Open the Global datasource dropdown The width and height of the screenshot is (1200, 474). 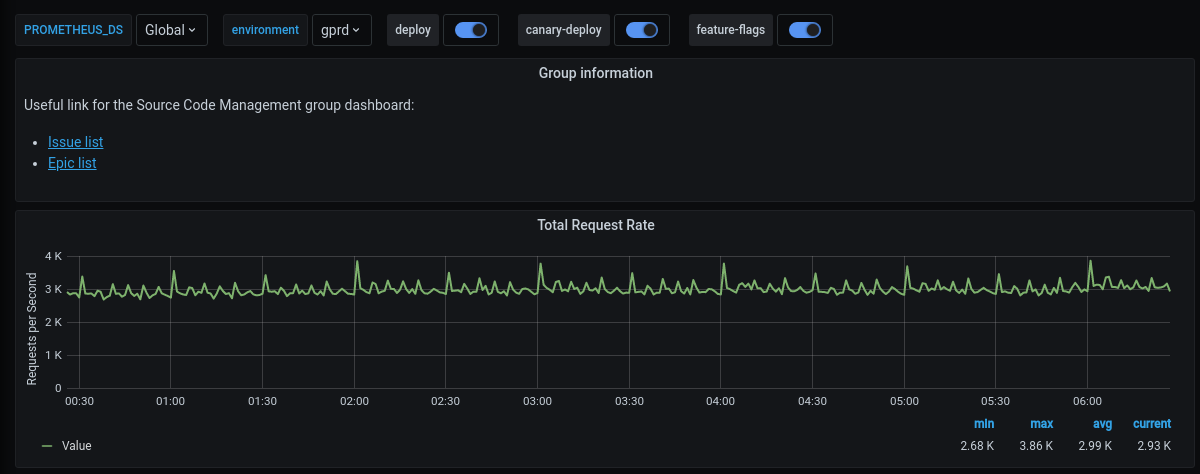pyautogui.click(x=171, y=30)
